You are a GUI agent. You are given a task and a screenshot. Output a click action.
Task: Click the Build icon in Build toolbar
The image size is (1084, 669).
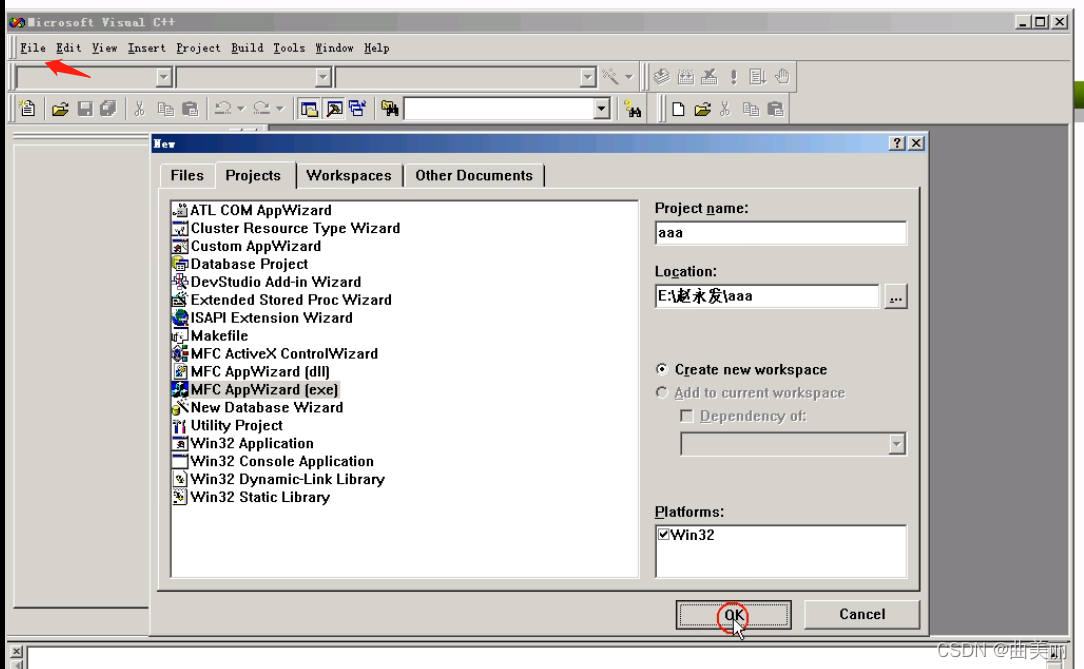[686, 77]
